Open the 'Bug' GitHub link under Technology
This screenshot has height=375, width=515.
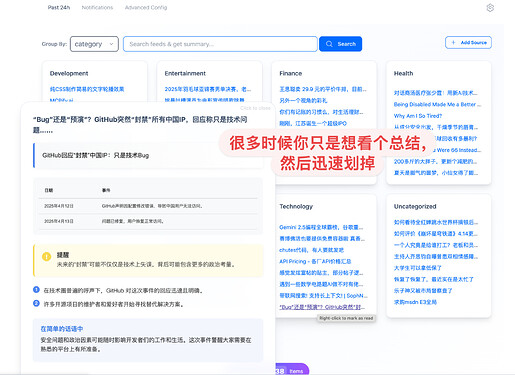(x=322, y=307)
